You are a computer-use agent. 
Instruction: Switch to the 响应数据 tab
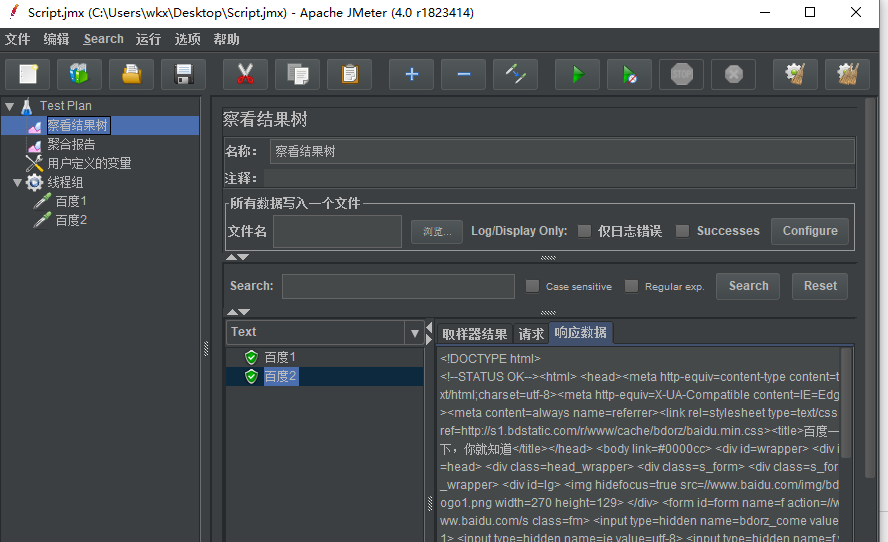[x=580, y=332]
